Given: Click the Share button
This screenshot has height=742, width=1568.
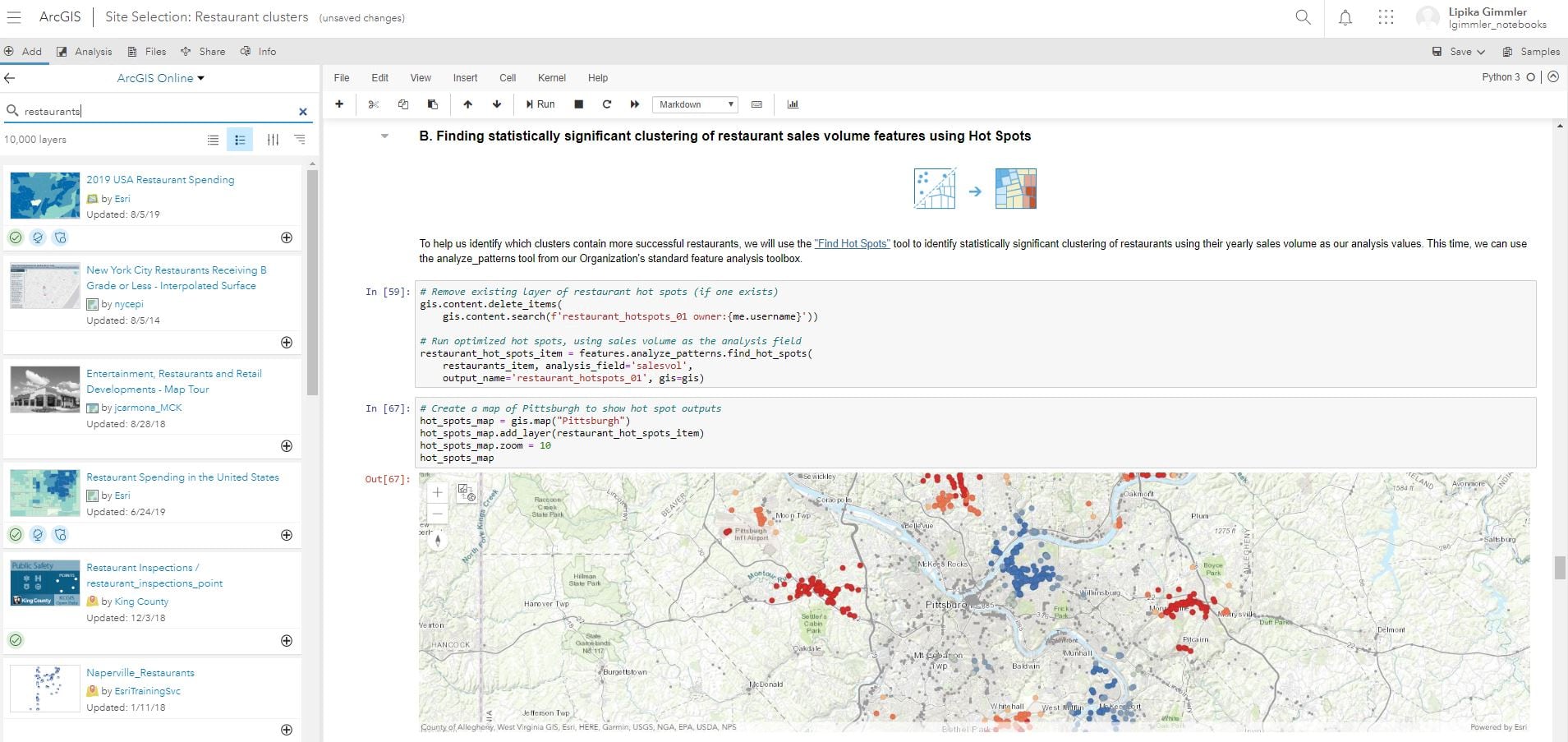Looking at the screenshot, I should click(203, 52).
